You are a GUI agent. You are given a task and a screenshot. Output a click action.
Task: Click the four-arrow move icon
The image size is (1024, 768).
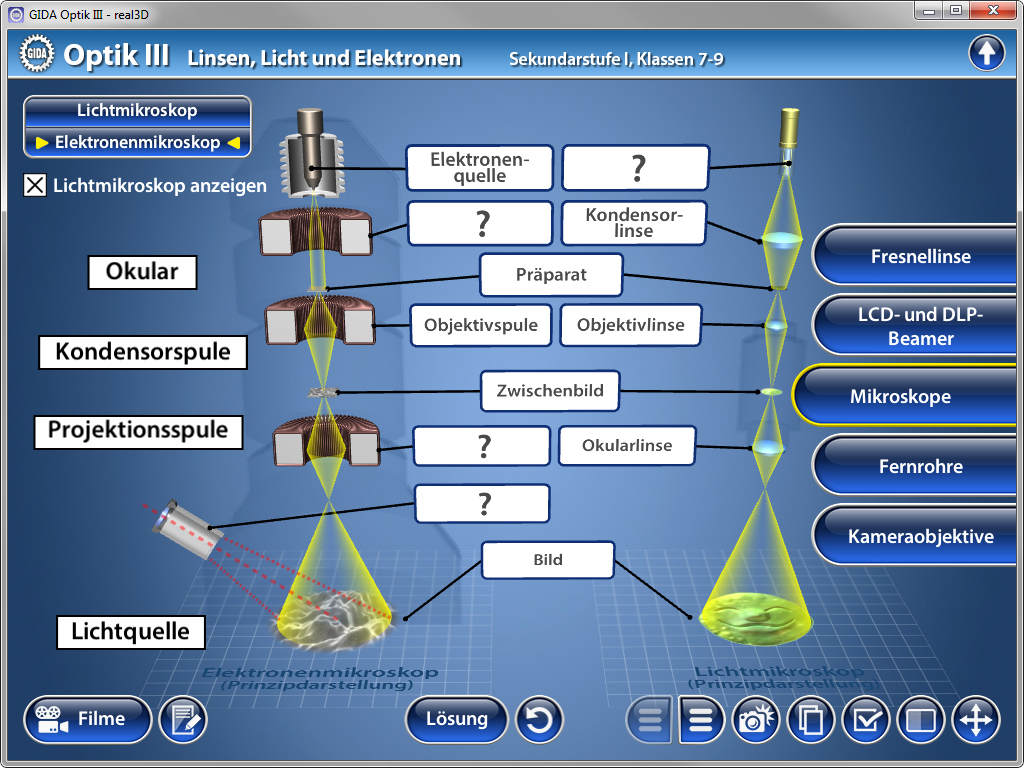point(975,719)
